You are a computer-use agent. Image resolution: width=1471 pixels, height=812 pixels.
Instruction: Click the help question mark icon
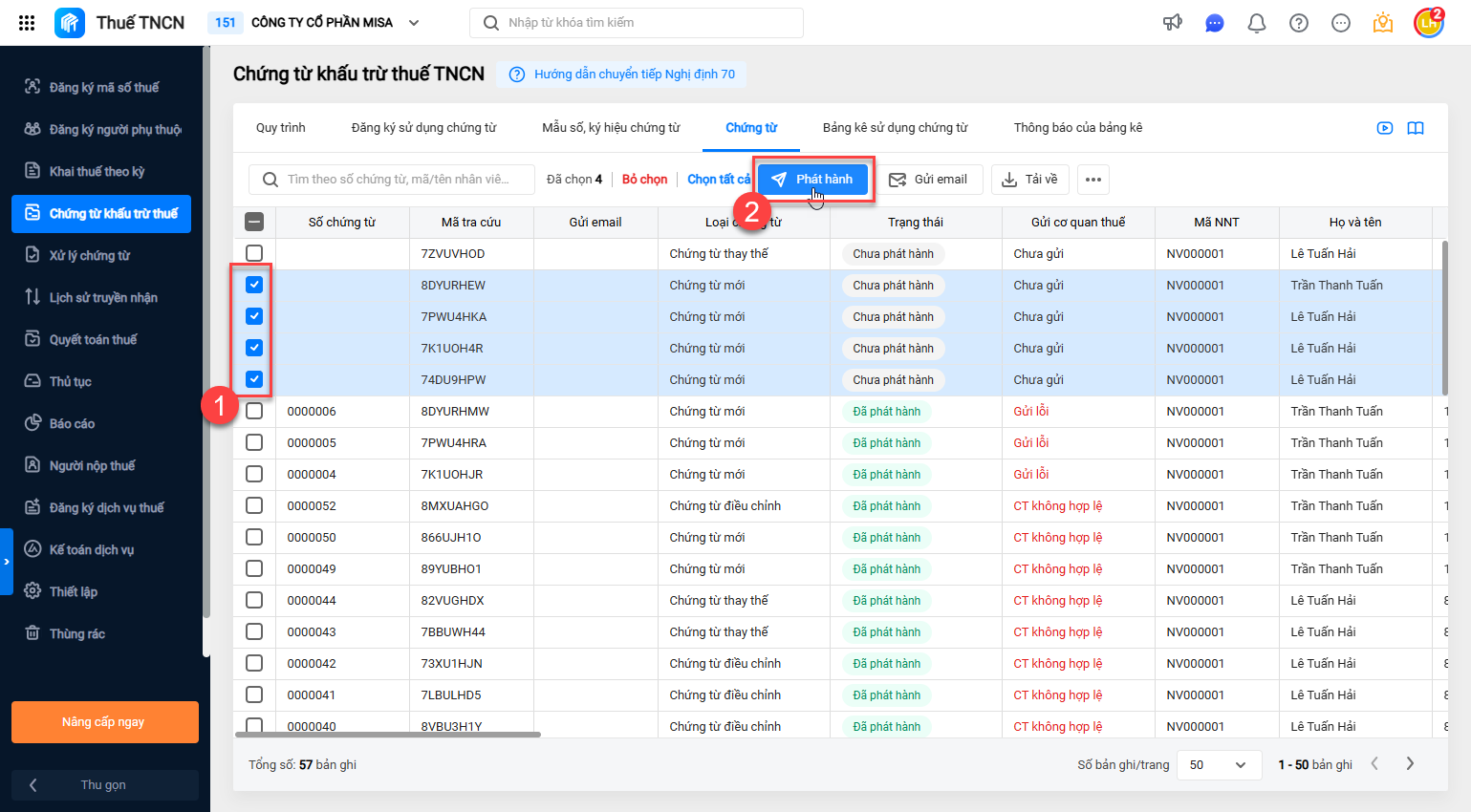(x=1299, y=23)
